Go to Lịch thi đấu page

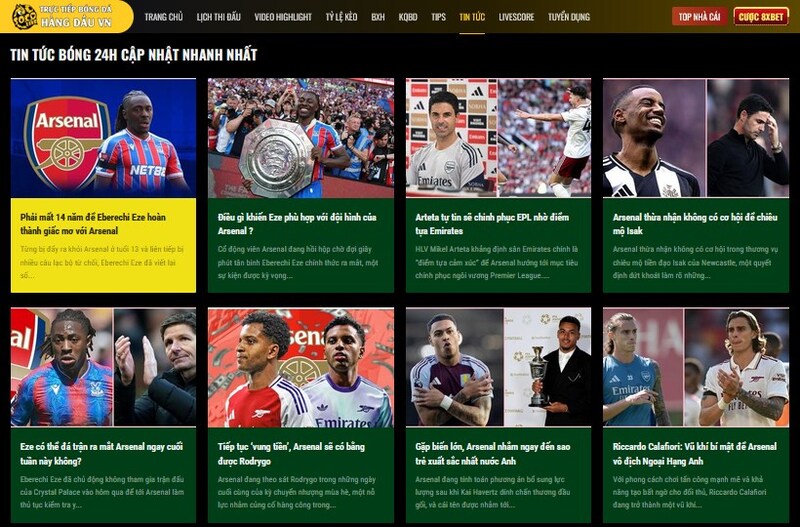tap(218, 17)
